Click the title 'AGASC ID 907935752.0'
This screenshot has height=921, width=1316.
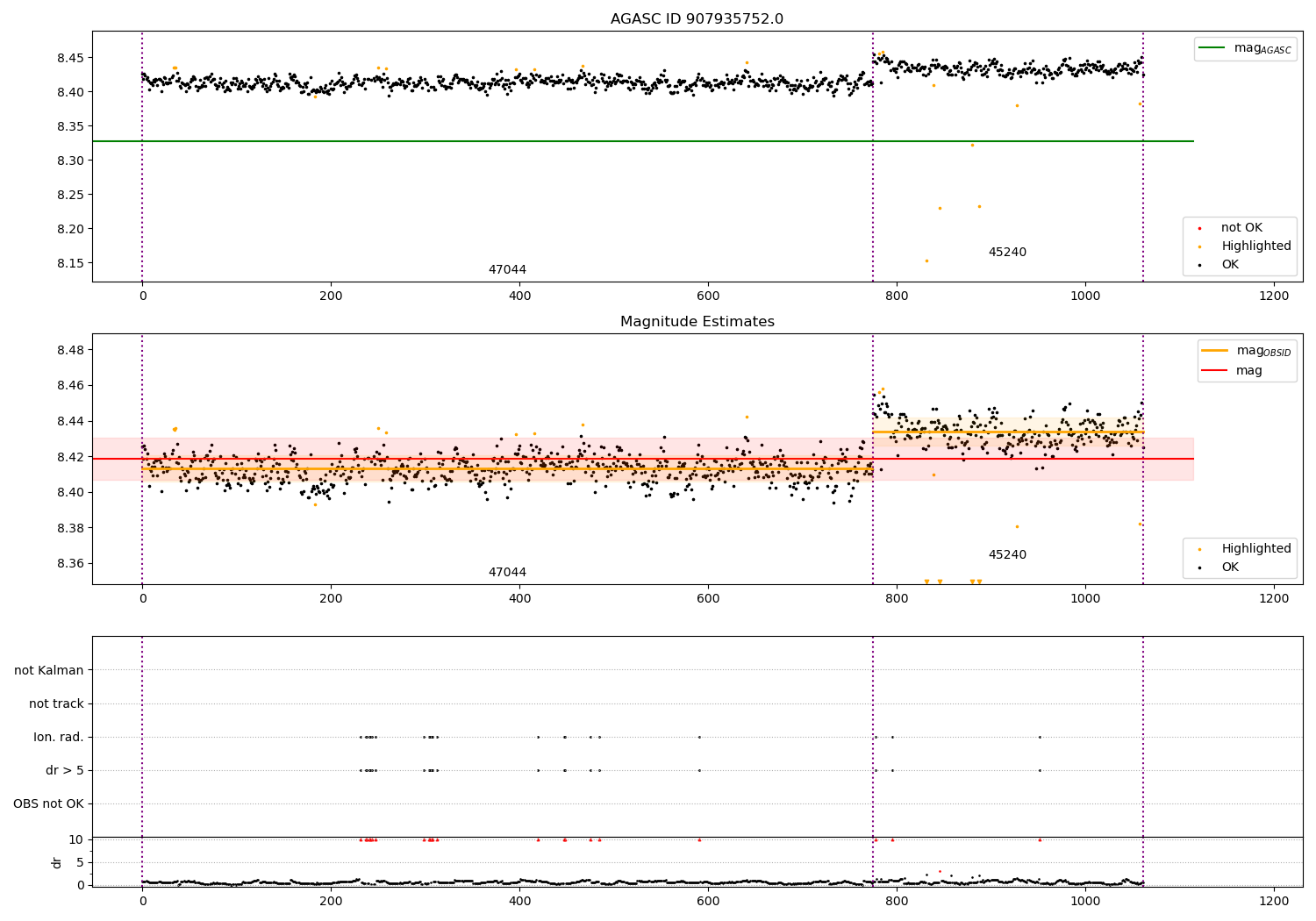tap(697, 19)
